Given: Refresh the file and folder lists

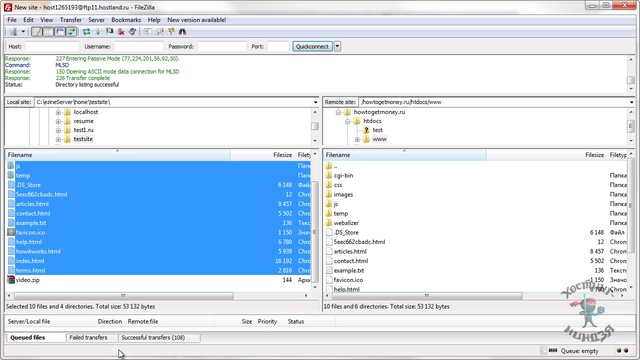Looking at the screenshot, I should (x=87, y=31).
